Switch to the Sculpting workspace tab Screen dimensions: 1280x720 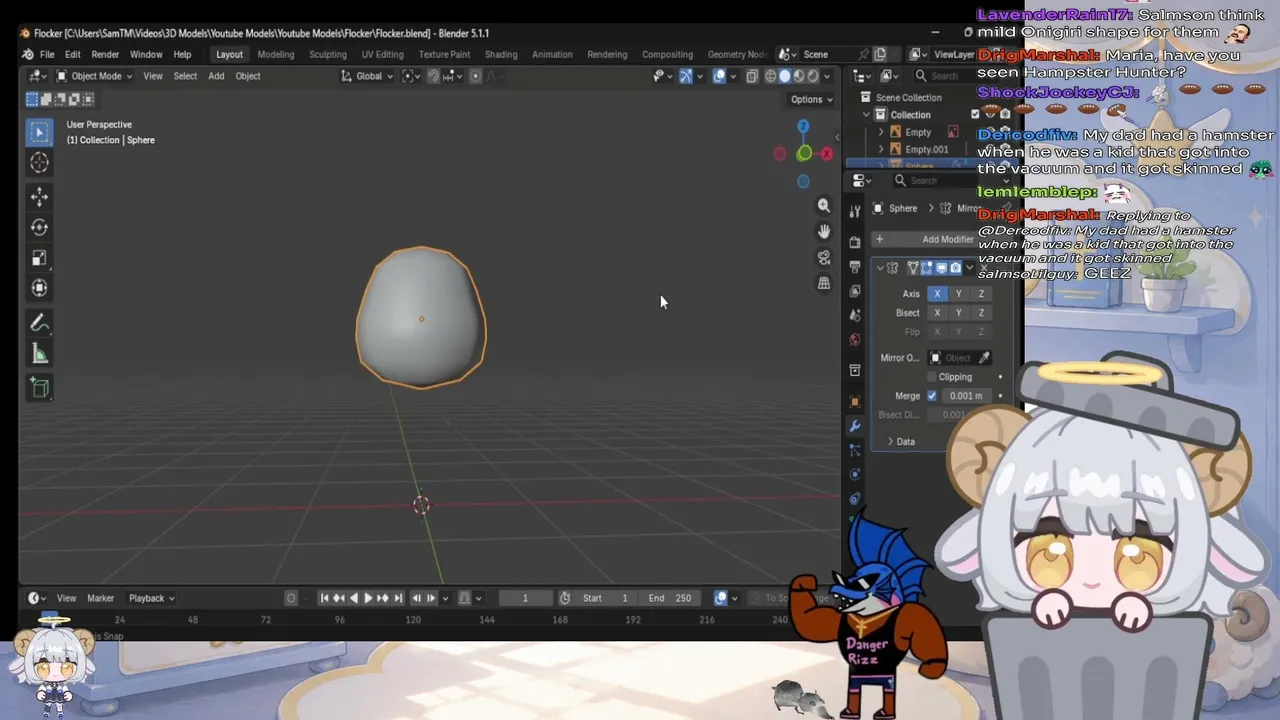pyautogui.click(x=328, y=54)
